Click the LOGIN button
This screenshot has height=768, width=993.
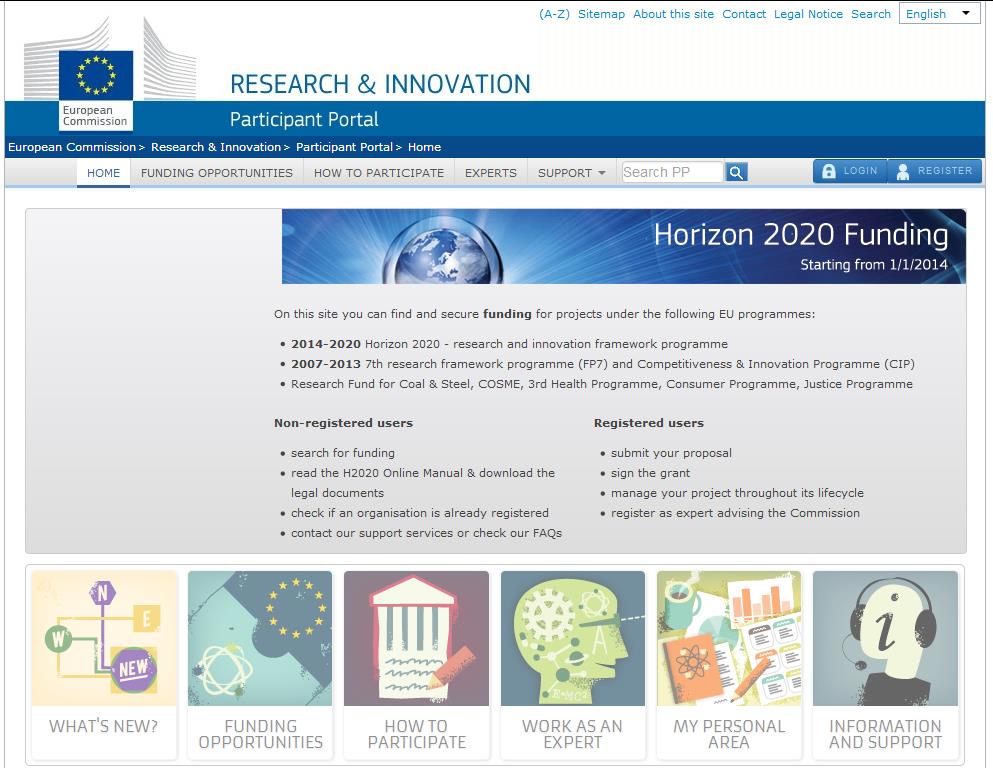pos(850,171)
